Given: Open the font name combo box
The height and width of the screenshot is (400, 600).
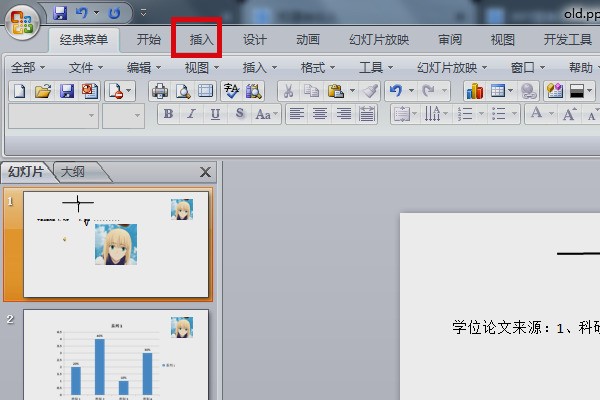Looking at the screenshot, I should (x=53, y=115).
